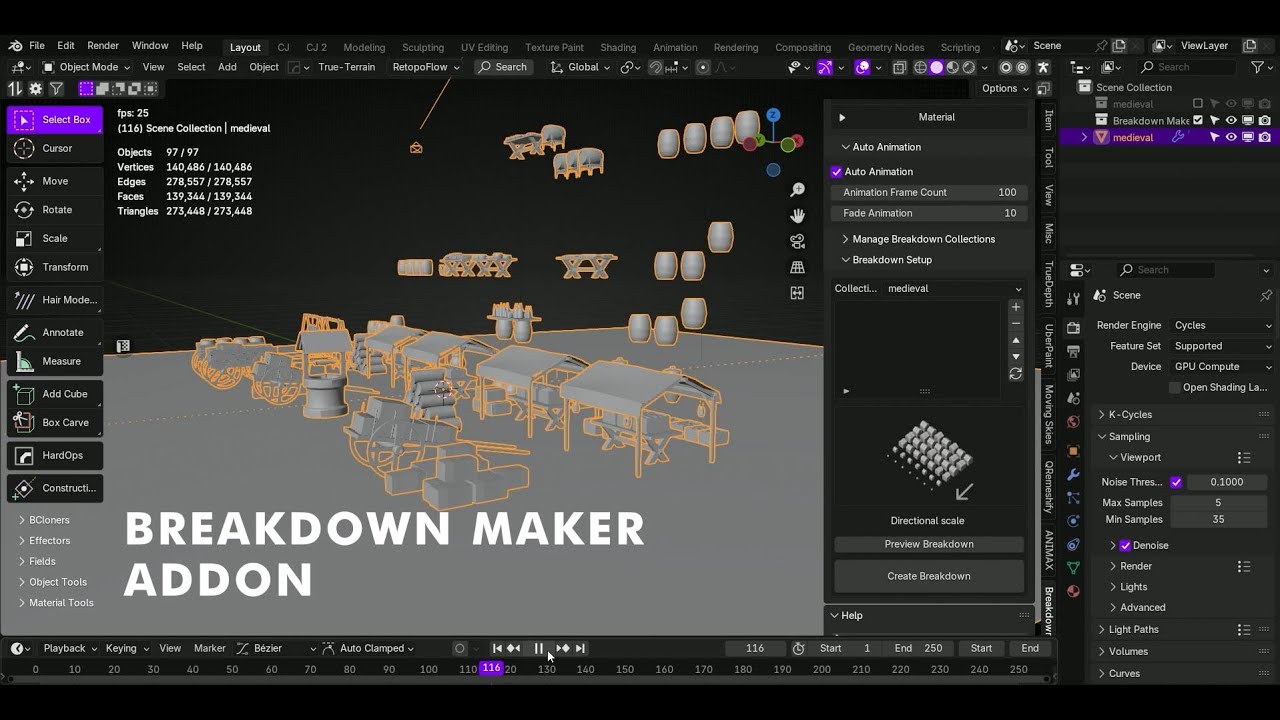Open Output properties tab icon

[x=1073, y=351]
